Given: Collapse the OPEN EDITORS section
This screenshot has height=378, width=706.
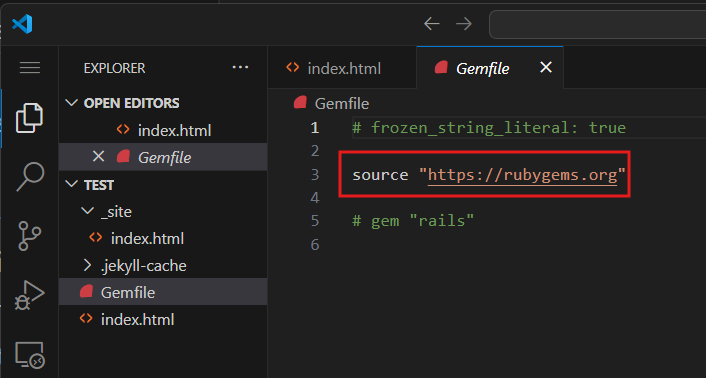Looking at the screenshot, I should [163, 103].
